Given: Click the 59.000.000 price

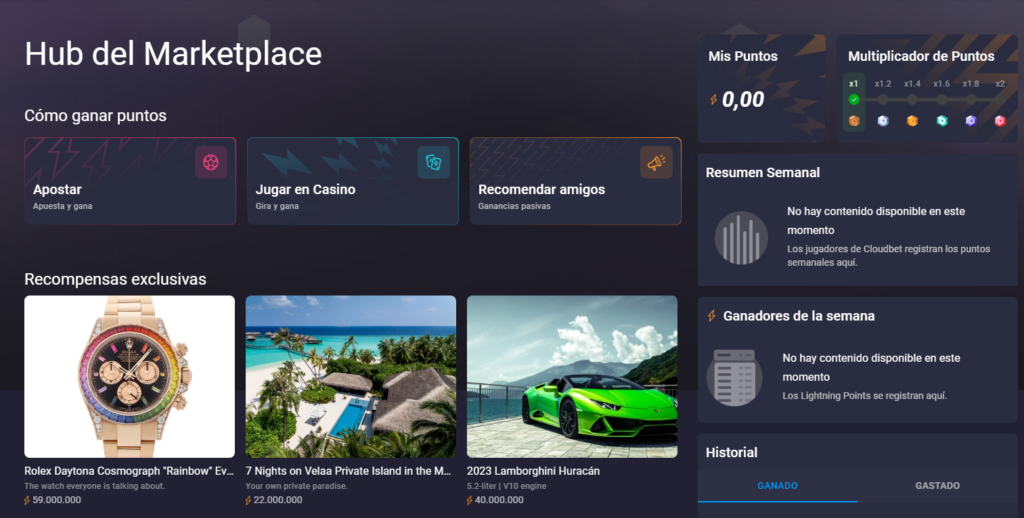Looking at the screenshot, I should [57, 500].
